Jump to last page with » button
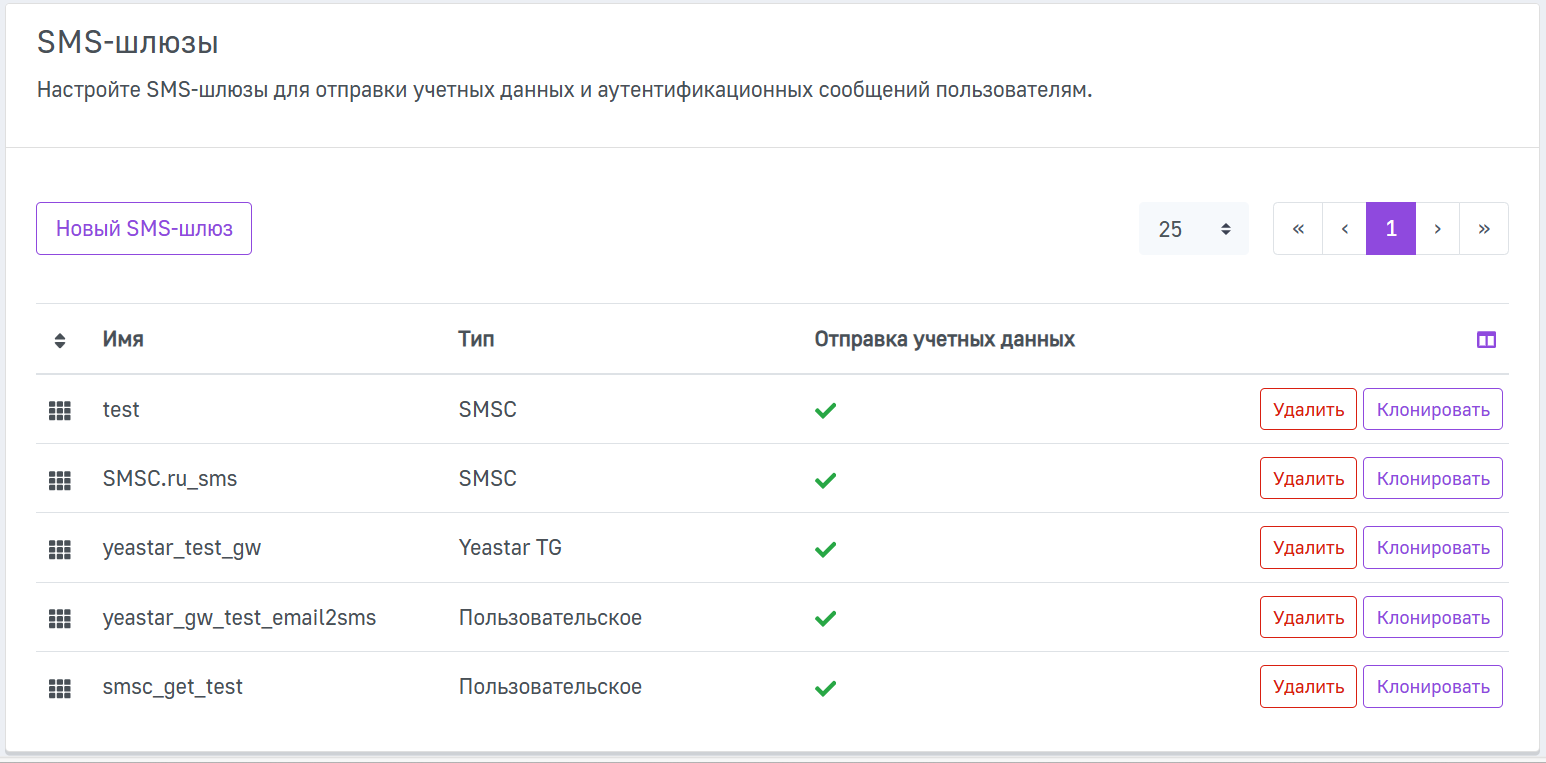The height and width of the screenshot is (763, 1546). coord(1484,229)
